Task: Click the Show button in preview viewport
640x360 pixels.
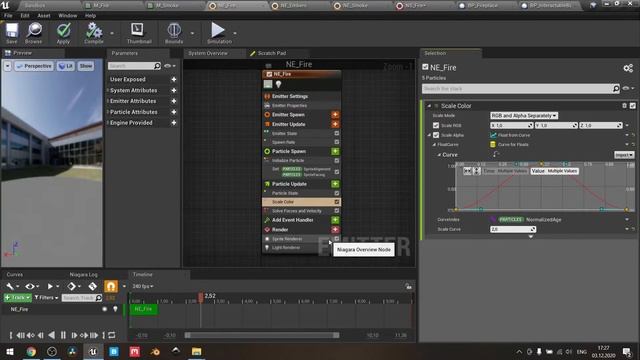Action: (86, 66)
